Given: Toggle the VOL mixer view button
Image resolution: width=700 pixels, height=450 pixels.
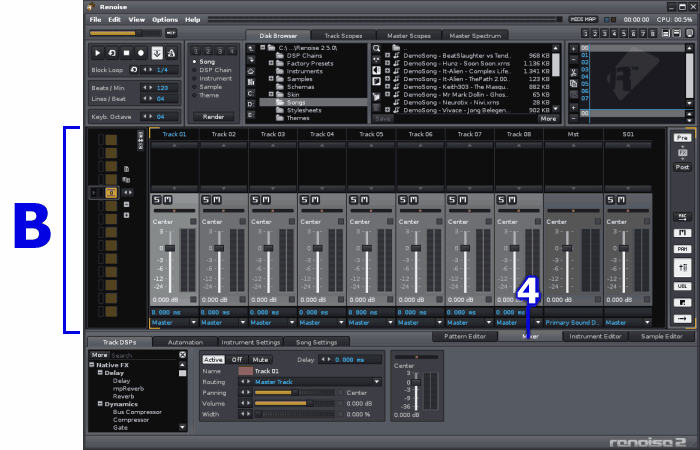Looking at the screenshot, I should (x=682, y=286).
